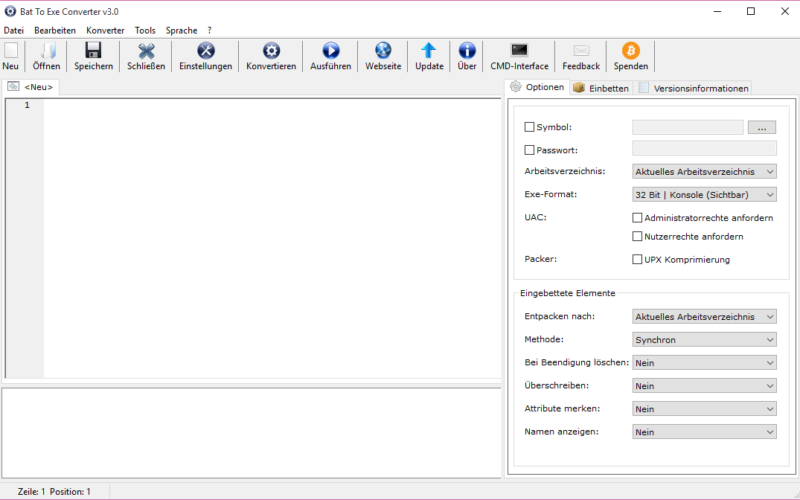Image resolution: width=800 pixels, height=500 pixels.
Task: Launch the CMD-Interface console icon
Action: click(x=519, y=51)
